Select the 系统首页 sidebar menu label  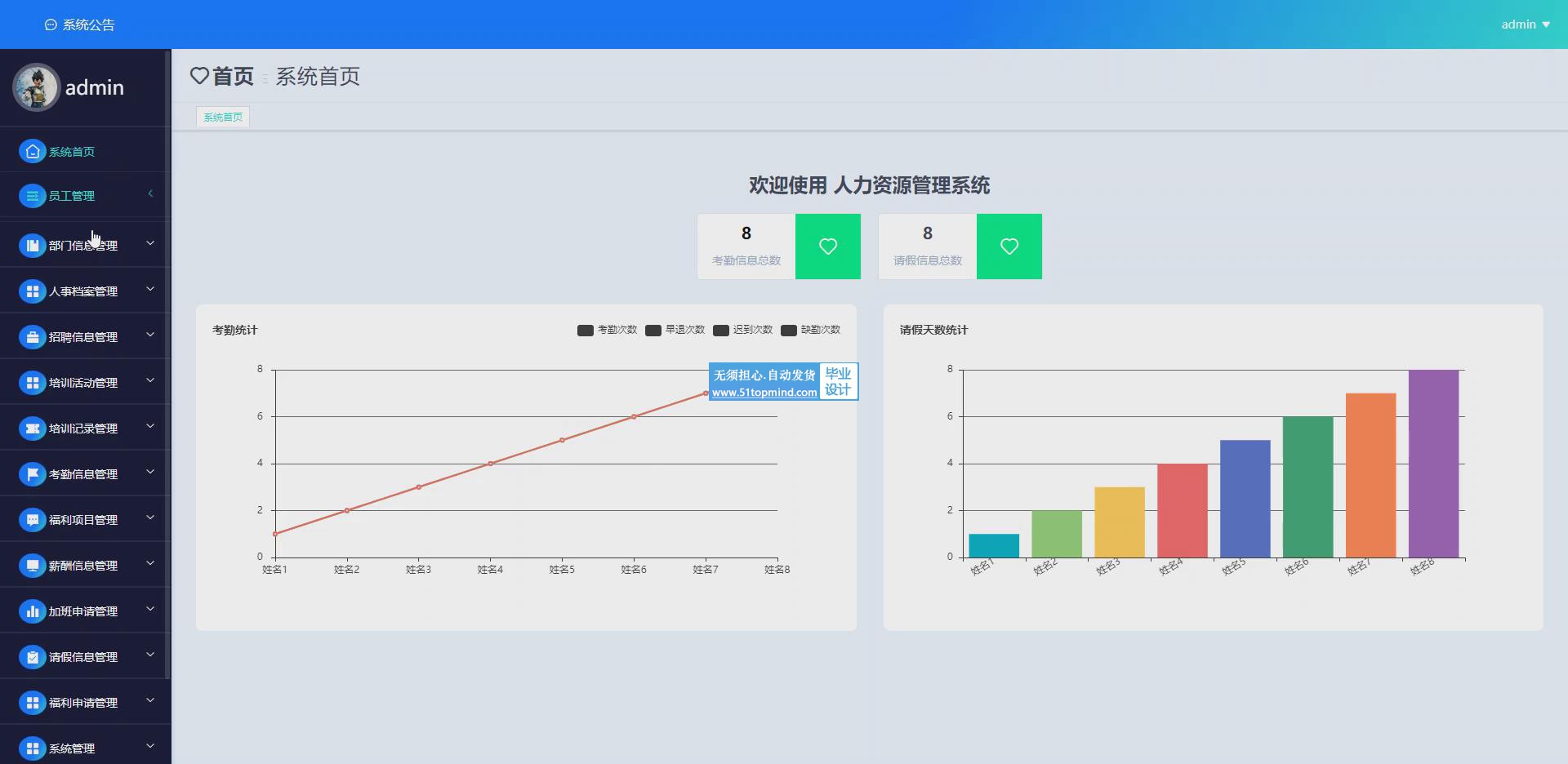tap(72, 152)
